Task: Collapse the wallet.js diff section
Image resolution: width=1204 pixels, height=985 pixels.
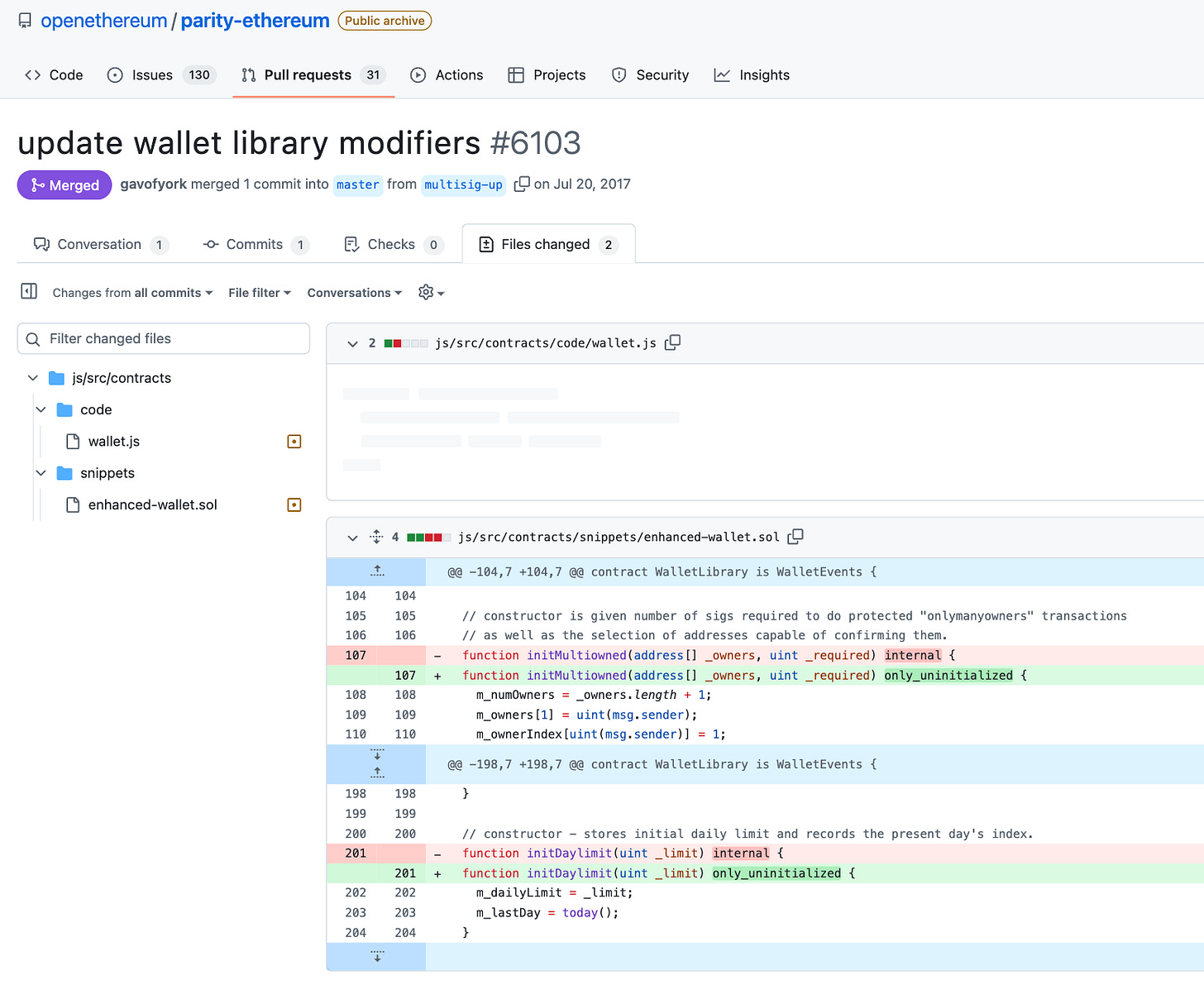Action: [352, 343]
